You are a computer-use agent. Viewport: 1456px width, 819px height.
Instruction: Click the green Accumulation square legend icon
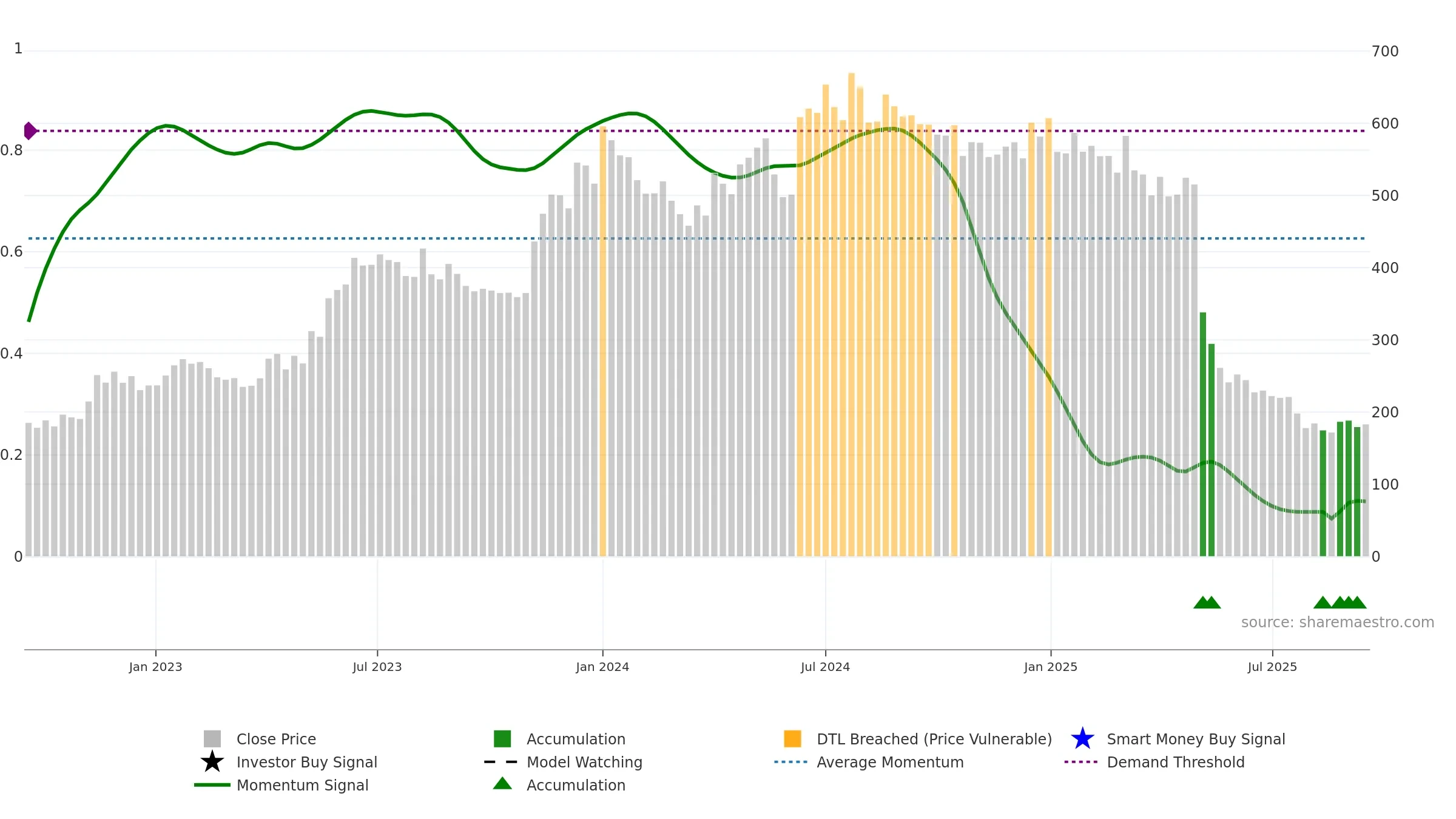pyautogui.click(x=502, y=739)
